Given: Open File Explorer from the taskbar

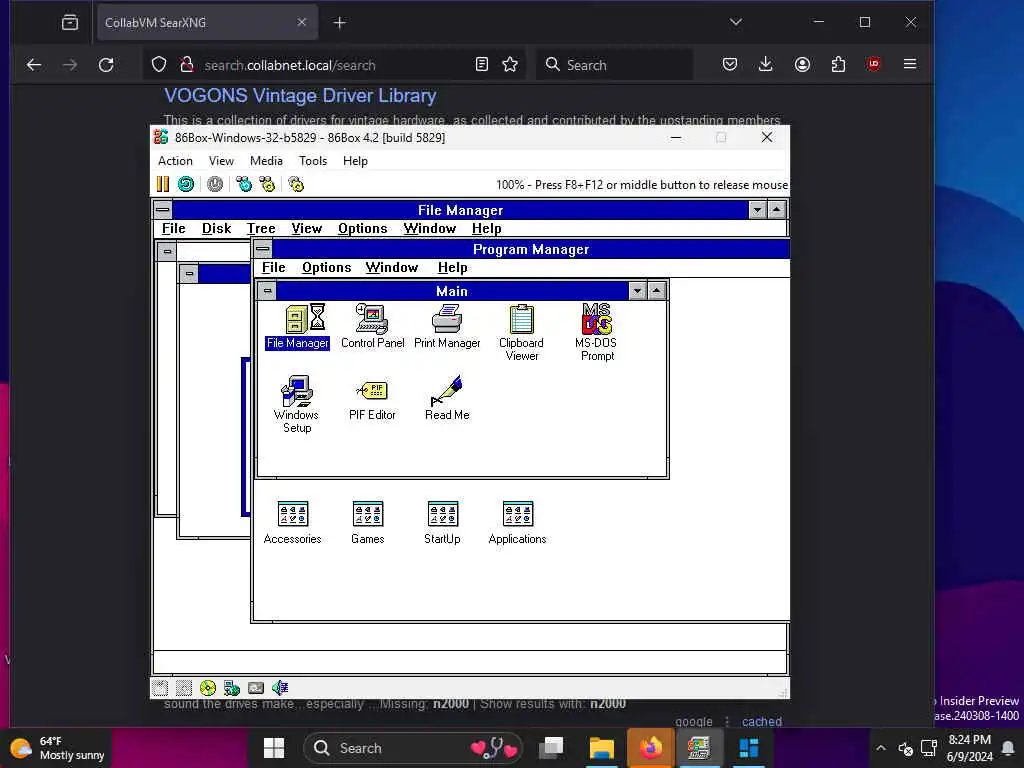Looking at the screenshot, I should pyautogui.click(x=601, y=748).
